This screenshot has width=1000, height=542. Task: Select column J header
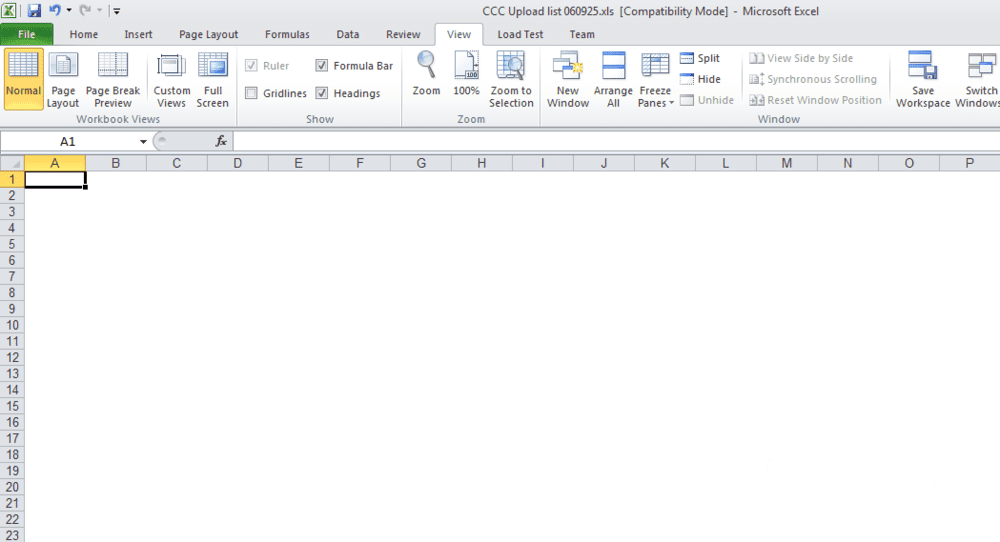pyautogui.click(x=604, y=163)
